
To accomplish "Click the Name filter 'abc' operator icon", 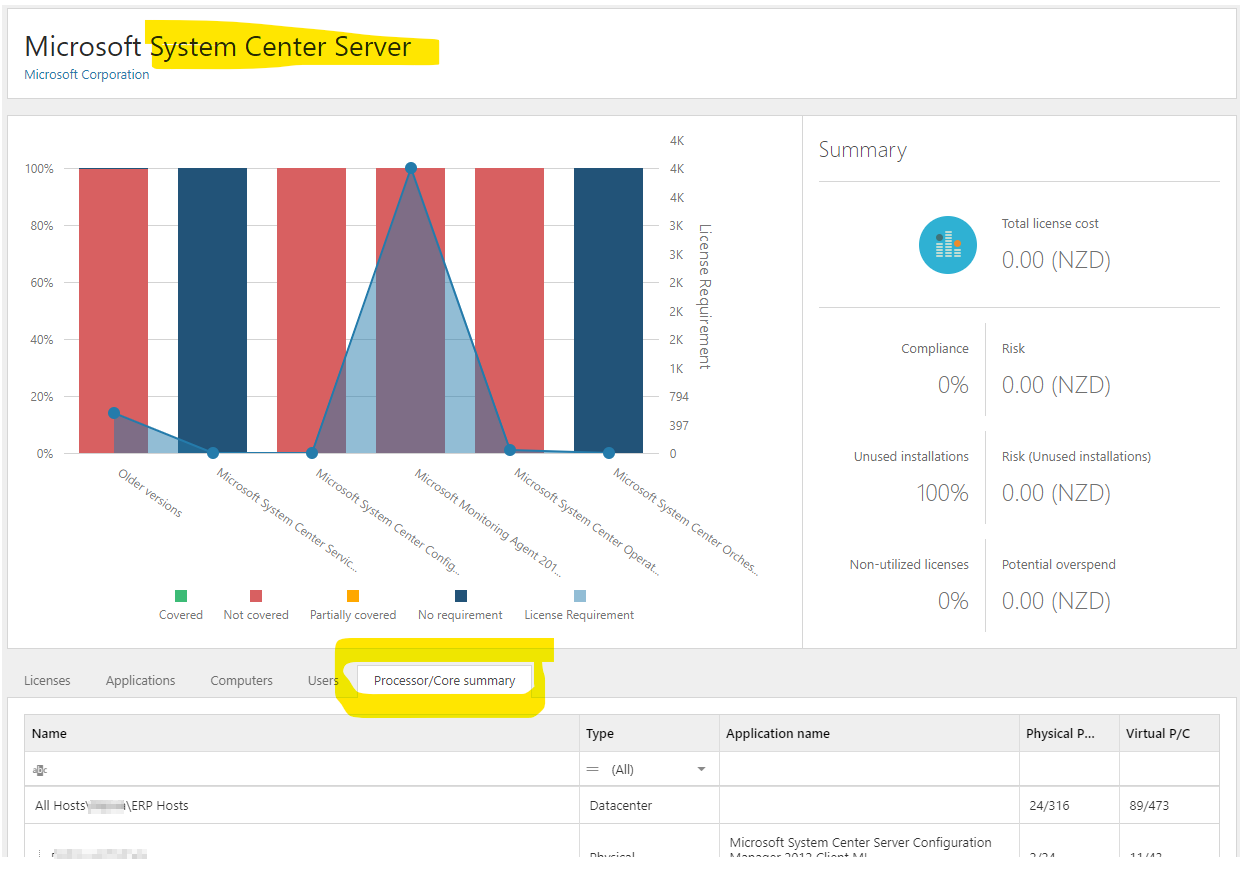I will (41, 770).
